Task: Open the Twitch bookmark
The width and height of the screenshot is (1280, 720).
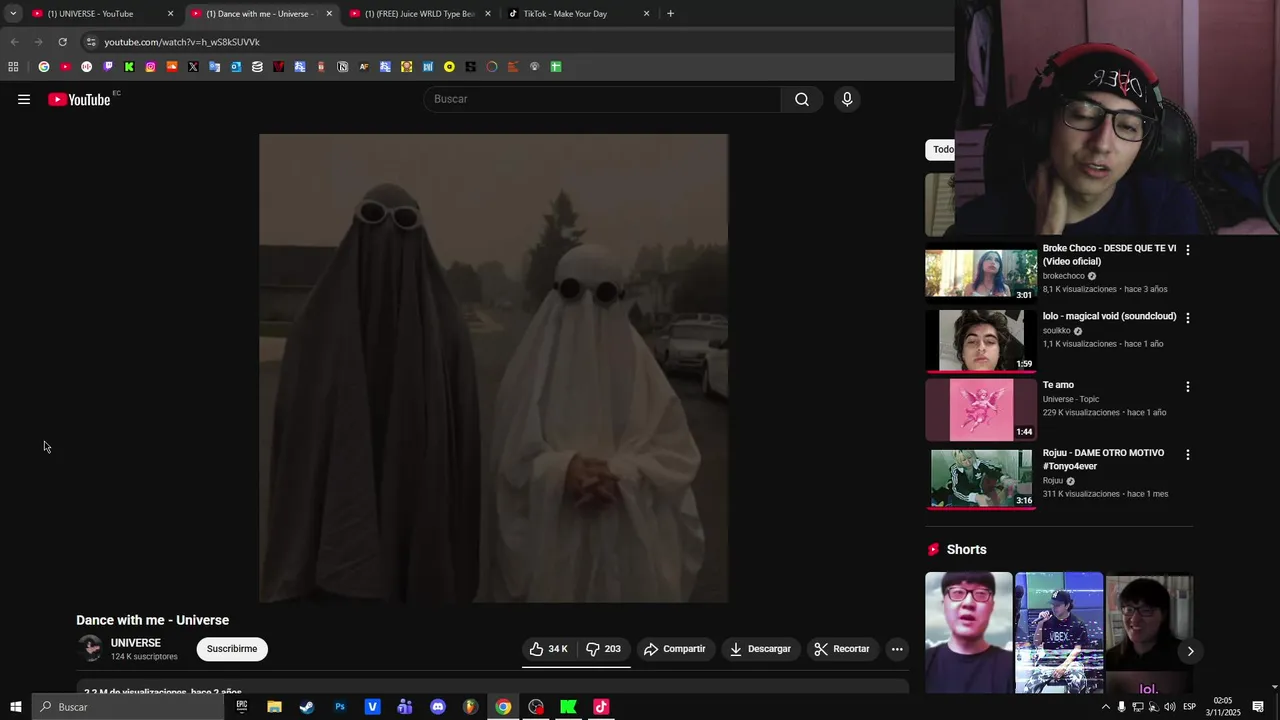Action: [x=108, y=67]
